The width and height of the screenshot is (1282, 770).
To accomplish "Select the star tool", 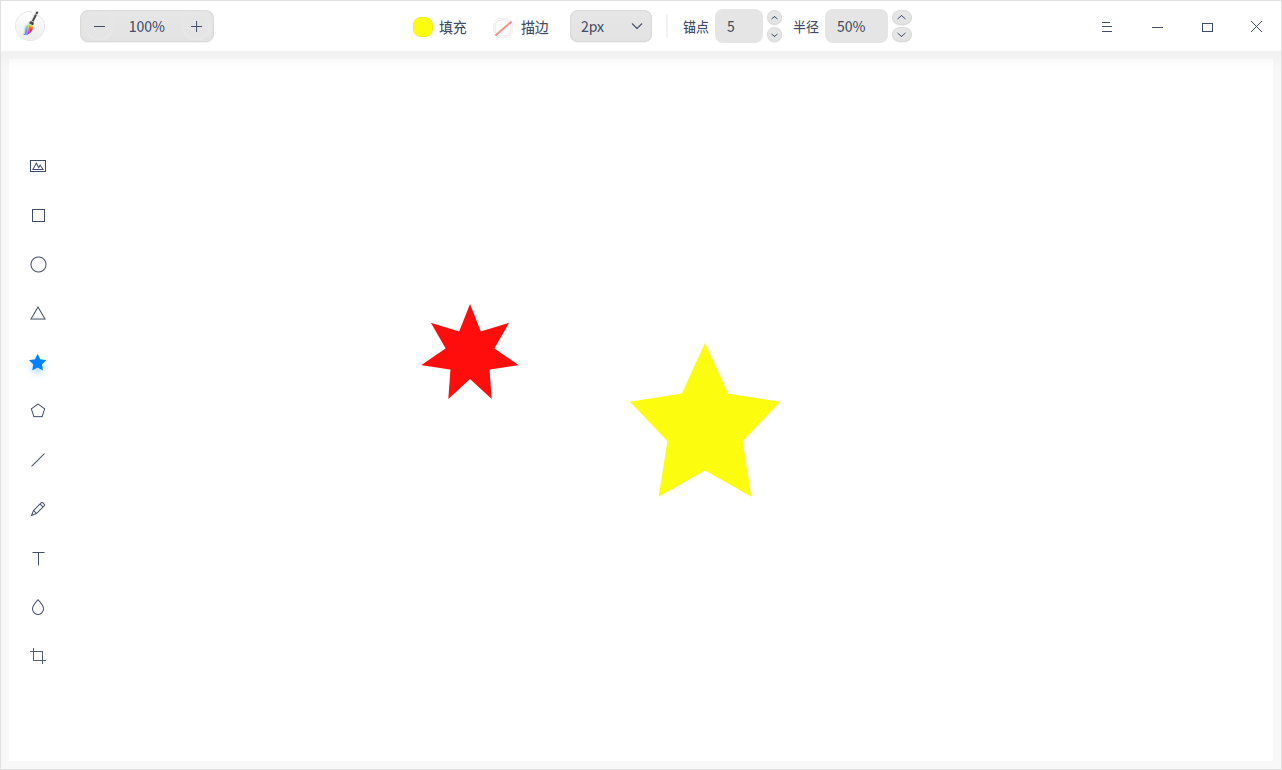I will click(x=38, y=362).
